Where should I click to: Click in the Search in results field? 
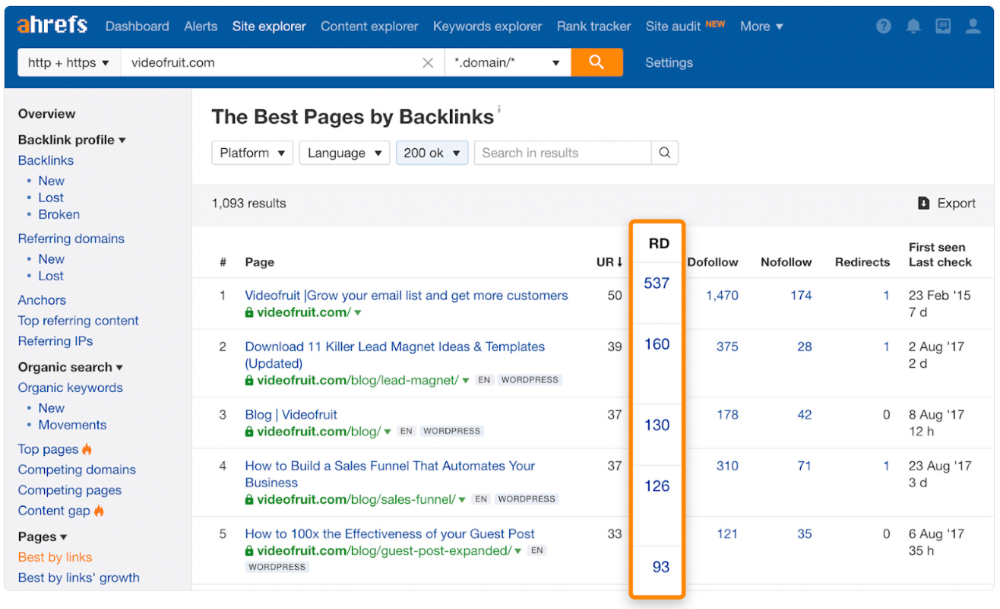pos(562,152)
